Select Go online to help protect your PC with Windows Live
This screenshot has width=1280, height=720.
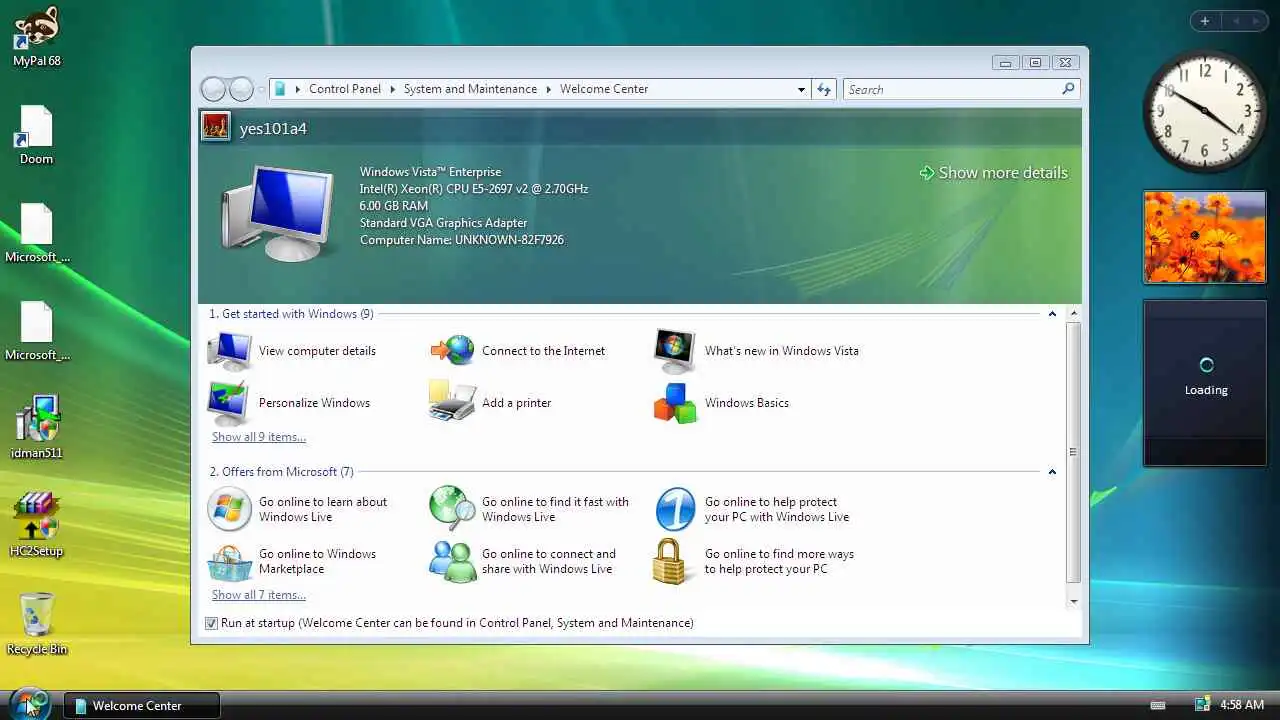pos(752,509)
